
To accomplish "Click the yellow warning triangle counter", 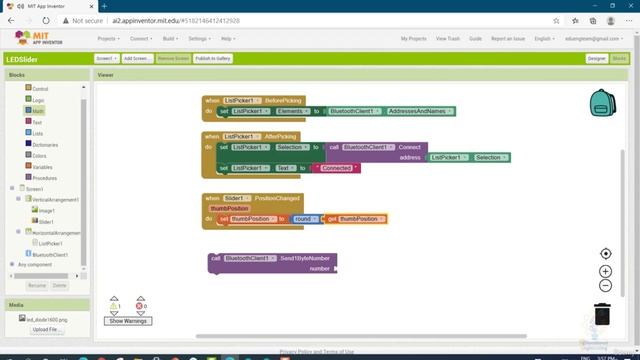I will click(114, 306).
